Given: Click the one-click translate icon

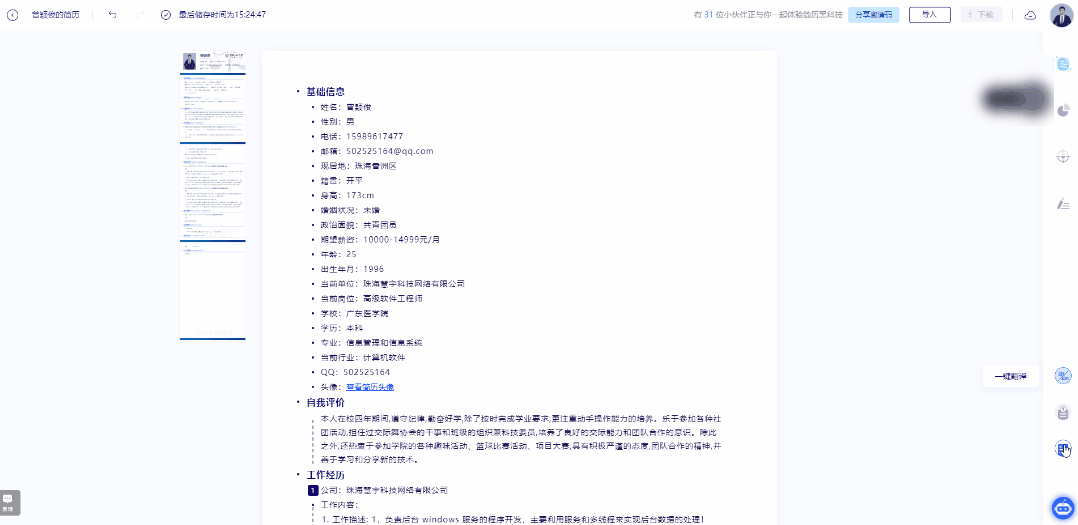Looking at the screenshot, I should click(x=1063, y=376).
